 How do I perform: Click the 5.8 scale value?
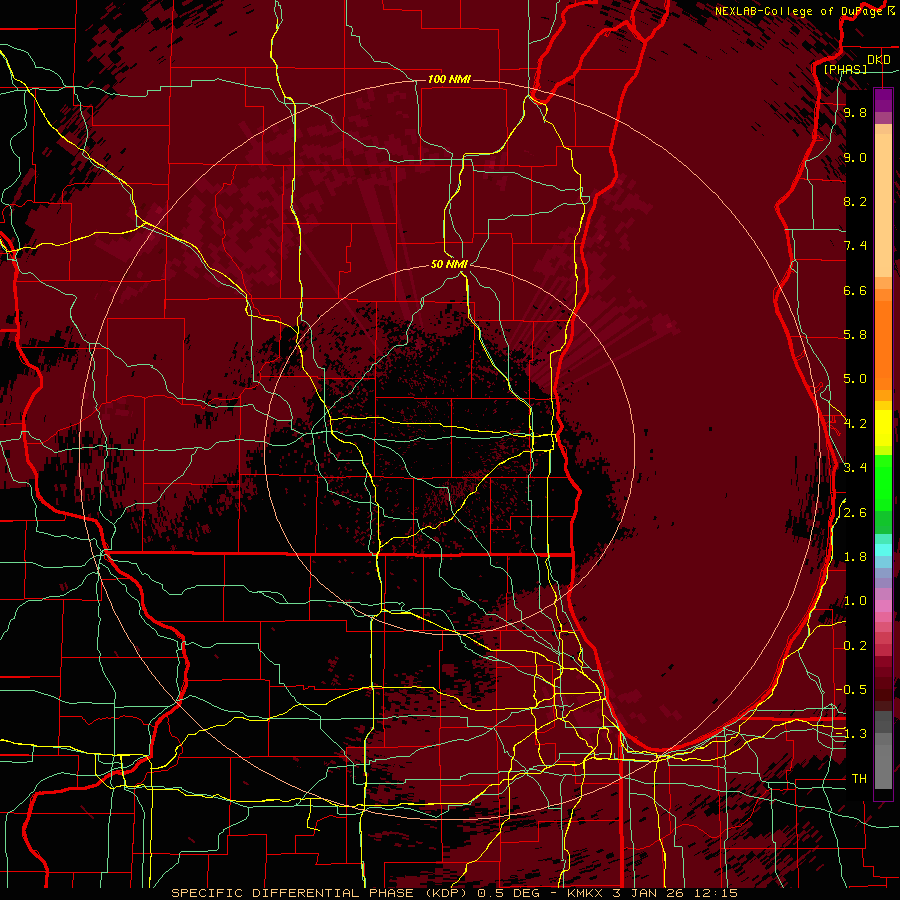[x=855, y=335]
